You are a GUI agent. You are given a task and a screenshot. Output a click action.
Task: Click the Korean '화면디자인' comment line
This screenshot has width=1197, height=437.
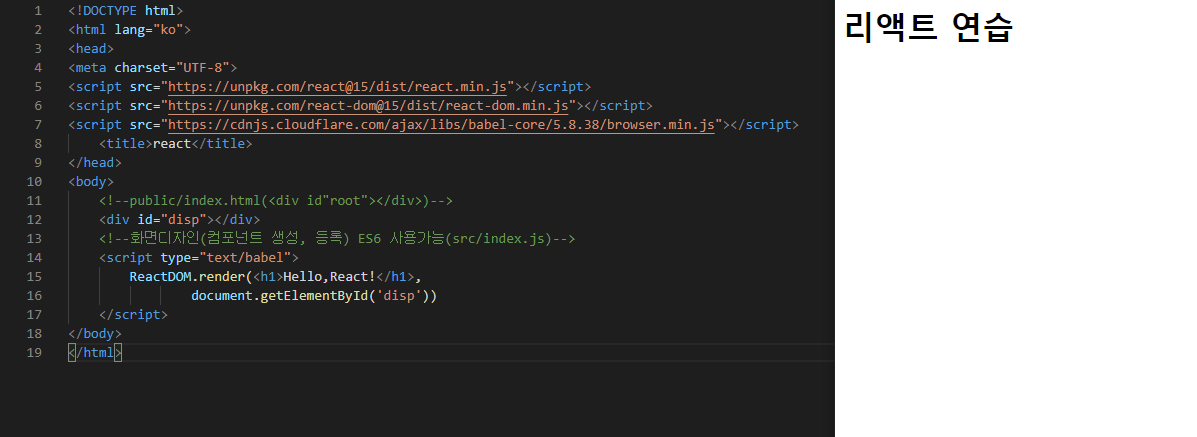click(x=337, y=239)
